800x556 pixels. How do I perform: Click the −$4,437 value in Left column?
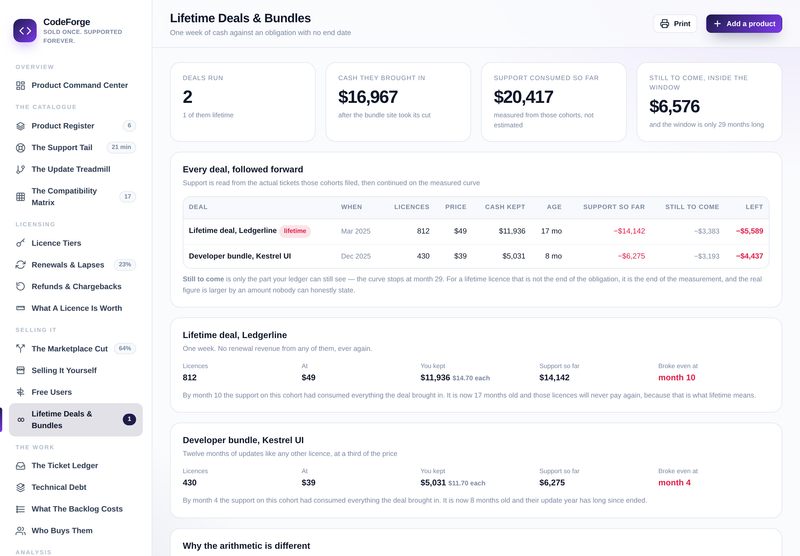(749, 256)
